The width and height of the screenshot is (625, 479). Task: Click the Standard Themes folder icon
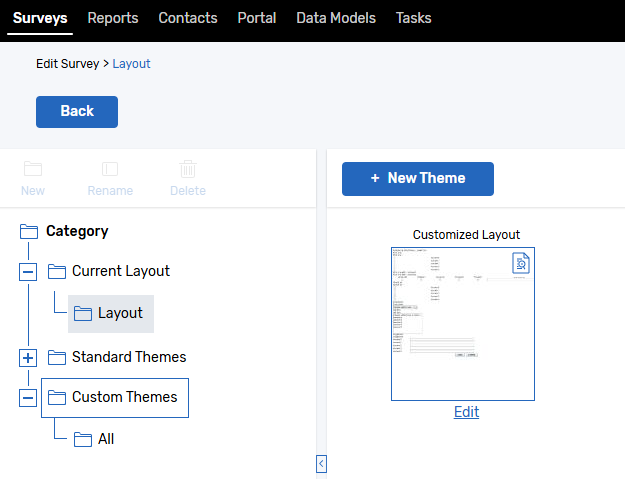pos(56,357)
